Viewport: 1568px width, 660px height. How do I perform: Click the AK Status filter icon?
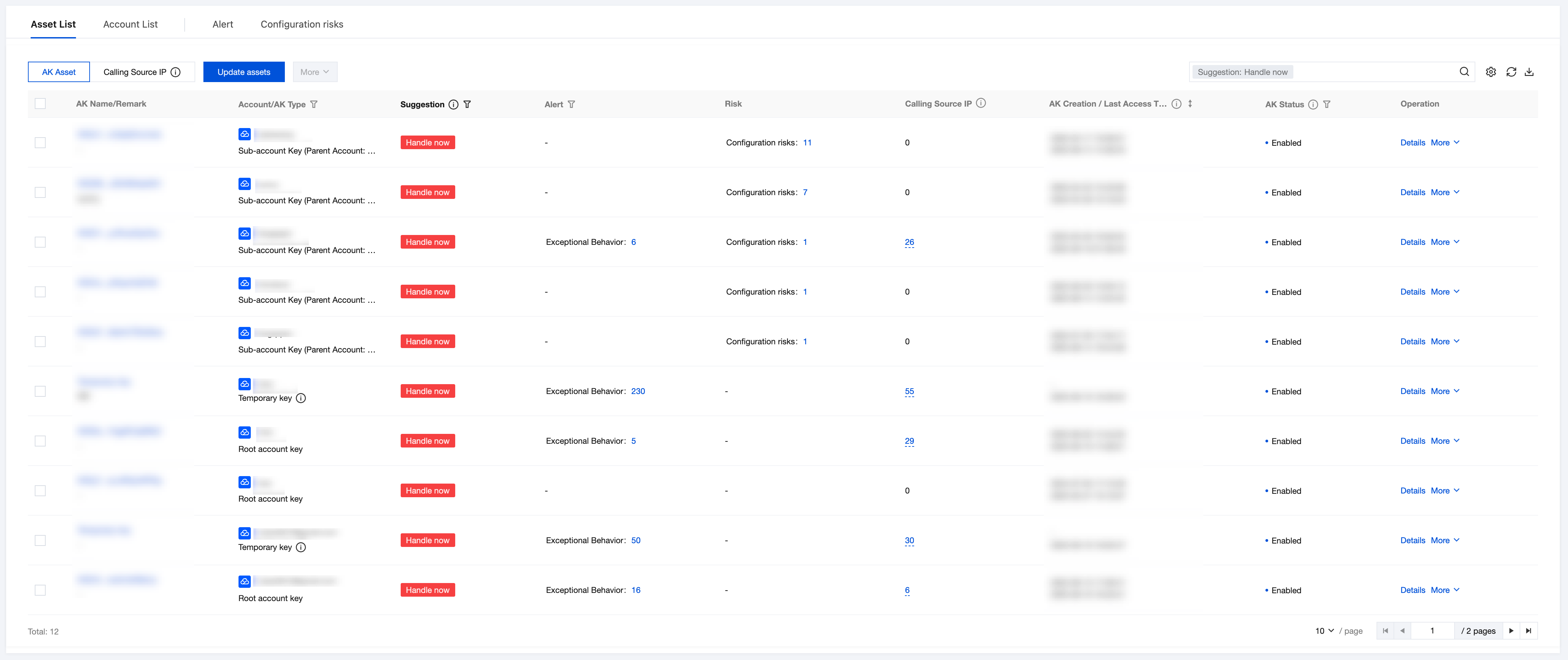pos(1326,104)
